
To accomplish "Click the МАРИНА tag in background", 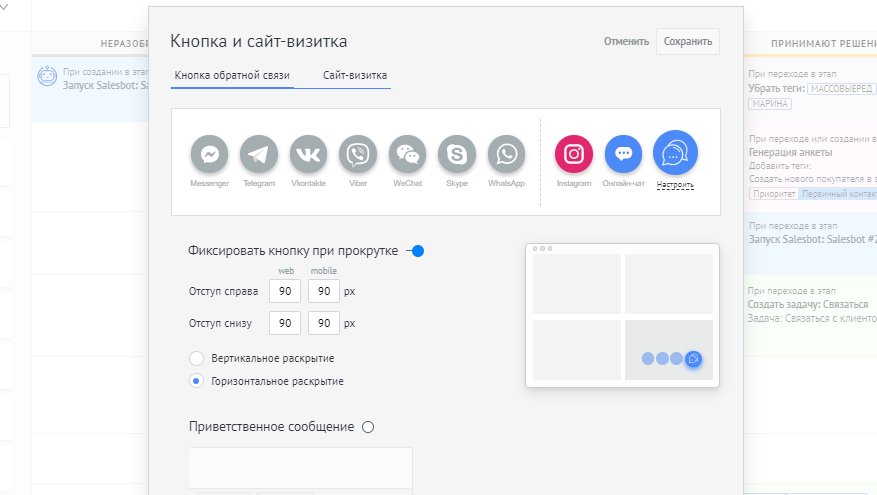I will tap(770, 103).
